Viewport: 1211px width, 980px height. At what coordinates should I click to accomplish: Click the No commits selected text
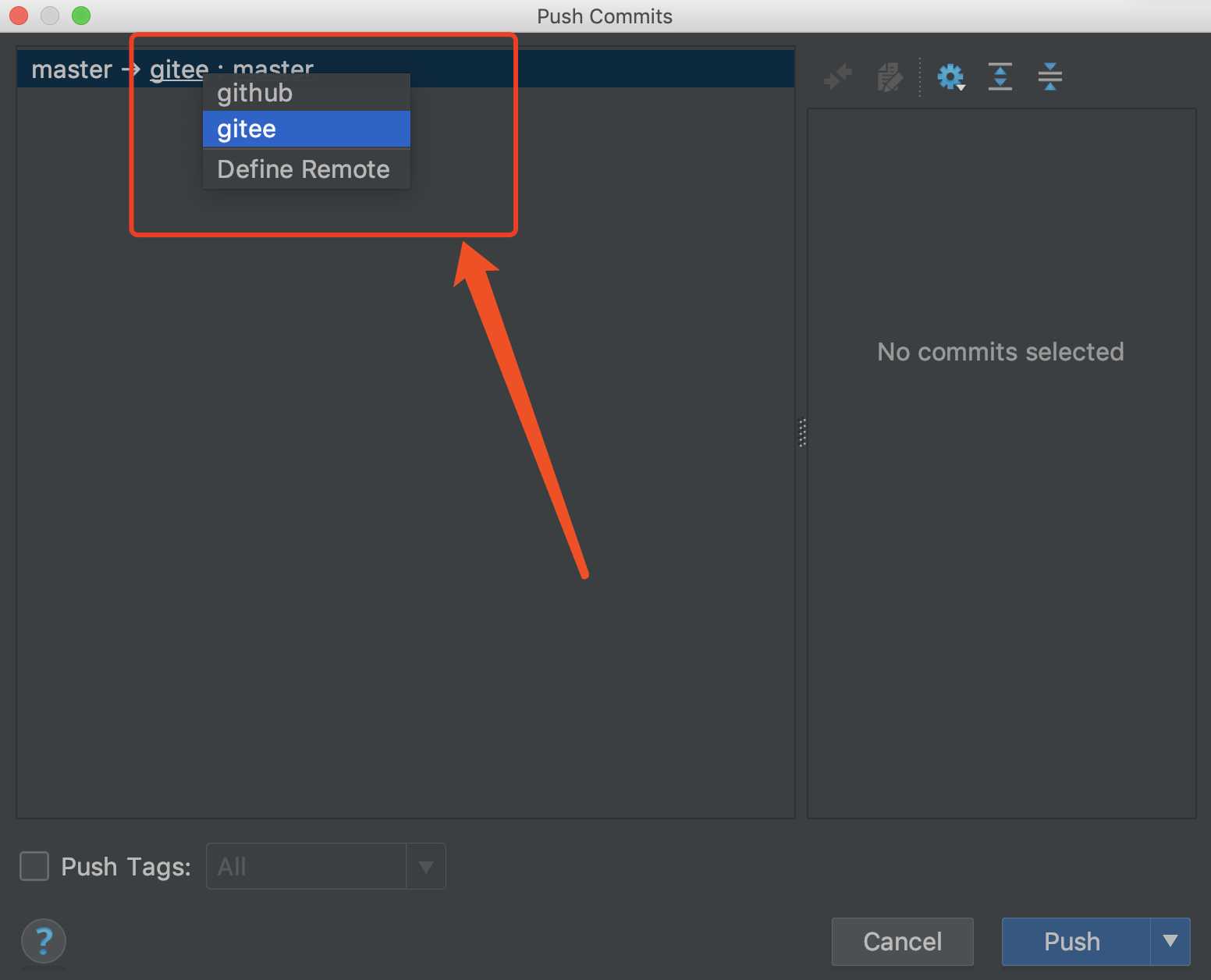(x=1000, y=352)
